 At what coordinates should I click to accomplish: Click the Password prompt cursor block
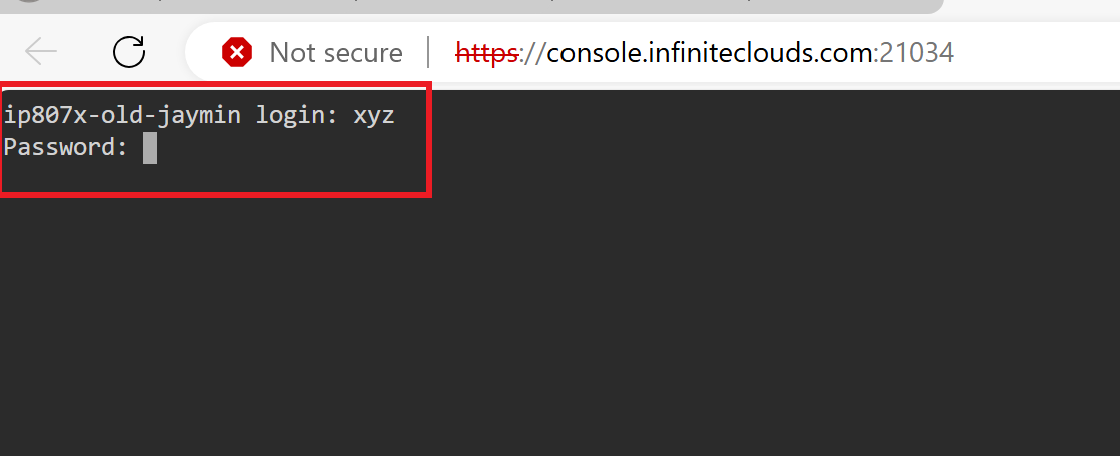tap(150, 148)
